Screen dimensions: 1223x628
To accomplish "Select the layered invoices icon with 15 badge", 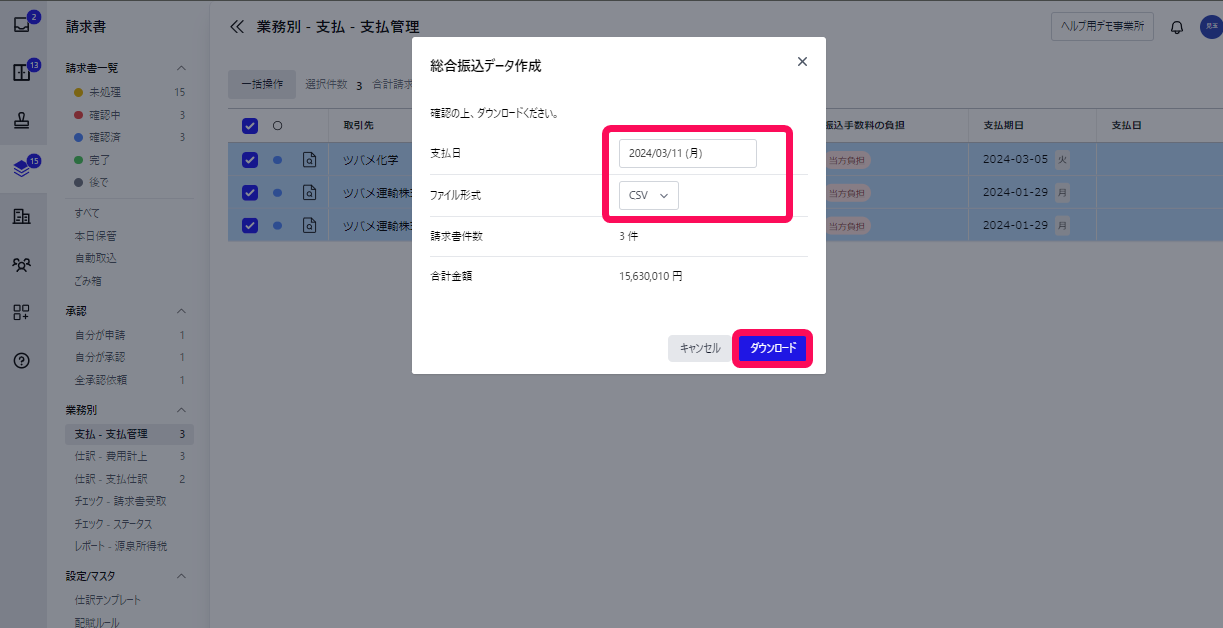I will pos(22,169).
